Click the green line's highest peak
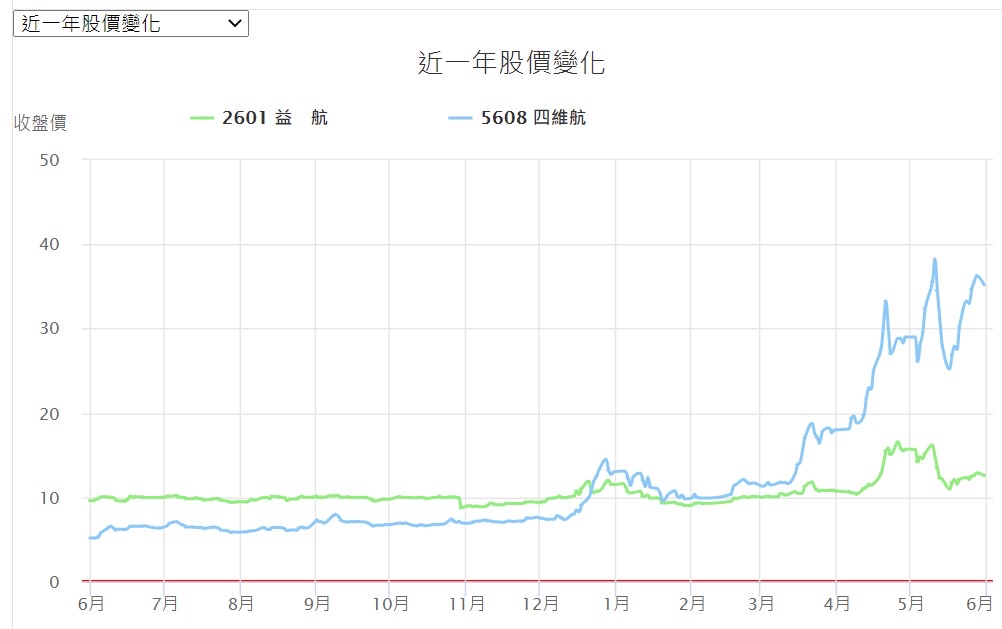The height and width of the screenshot is (629, 1002). [897, 442]
